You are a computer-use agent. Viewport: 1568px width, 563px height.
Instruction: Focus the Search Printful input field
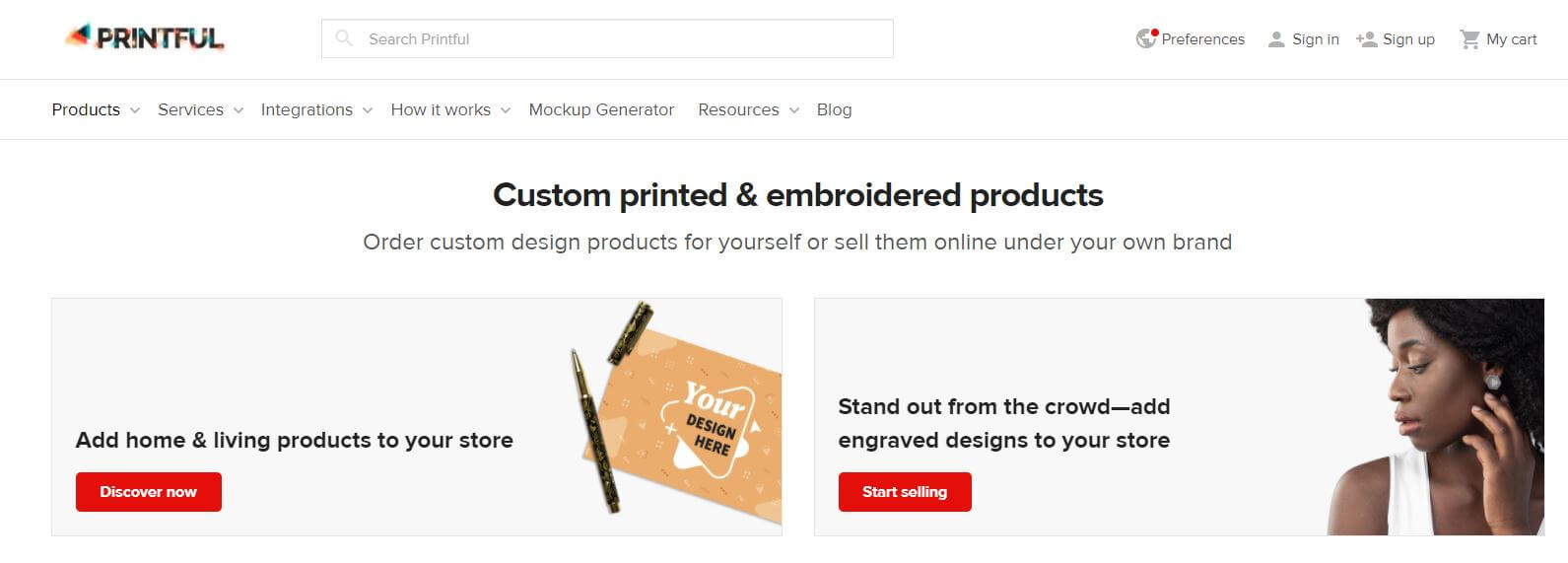(607, 38)
